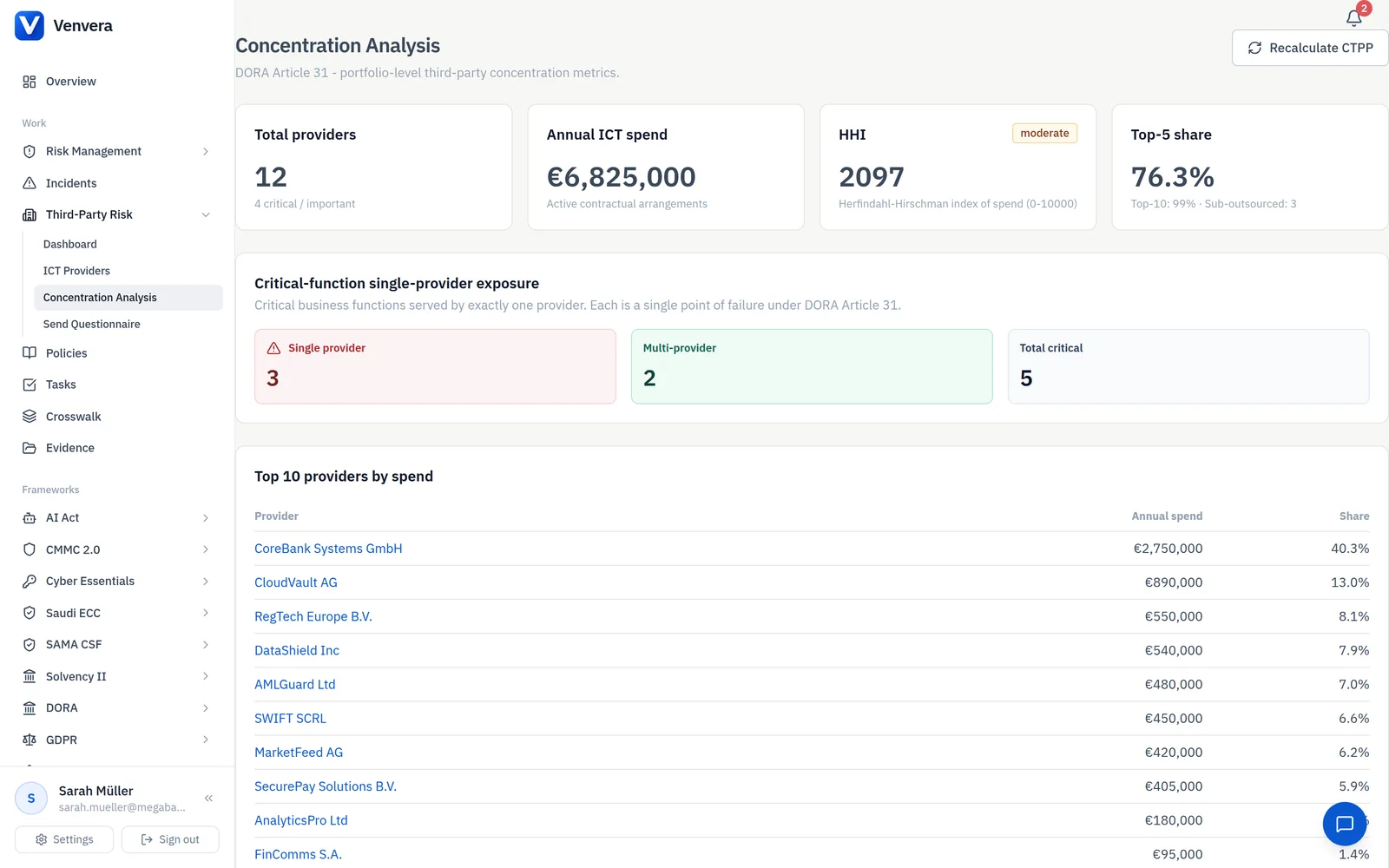Screen dimensions: 1389x868
Task: Expand the AI Act framework
Action: pyautogui.click(x=206, y=518)
